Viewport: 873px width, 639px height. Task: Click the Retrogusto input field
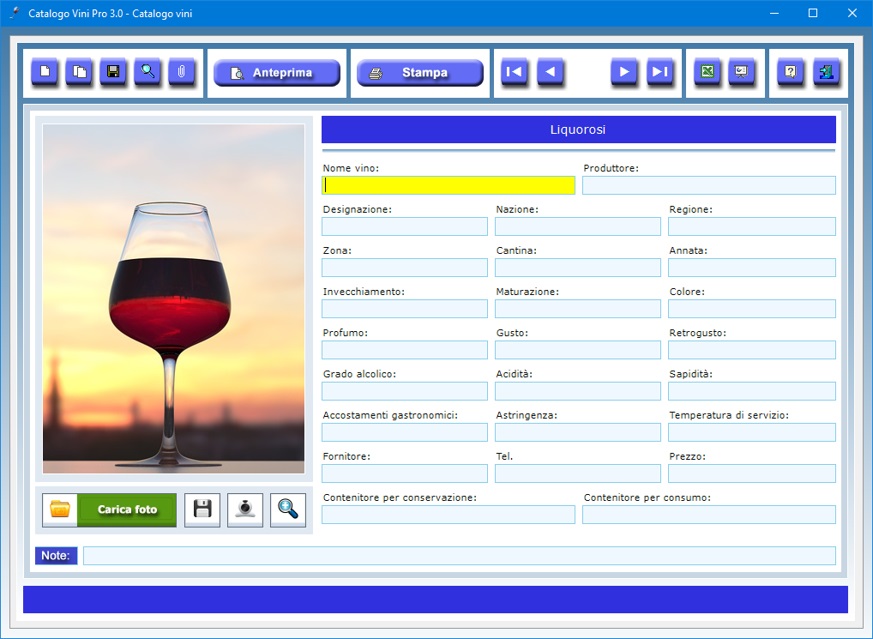coord(752,350)
